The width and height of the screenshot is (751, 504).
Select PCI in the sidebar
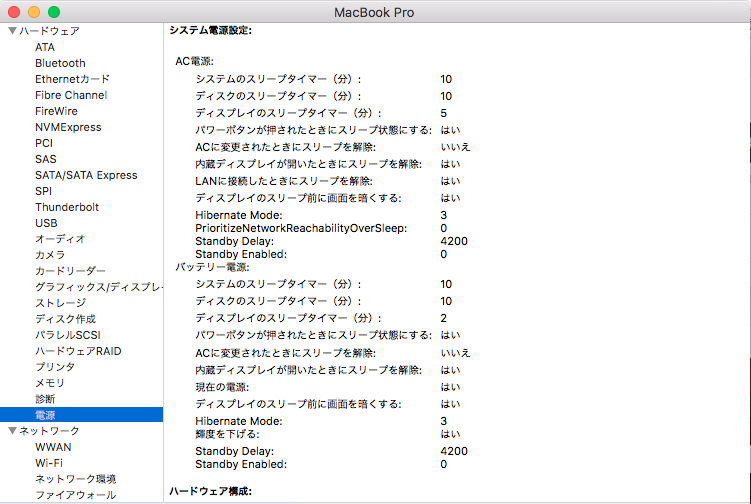44,143
